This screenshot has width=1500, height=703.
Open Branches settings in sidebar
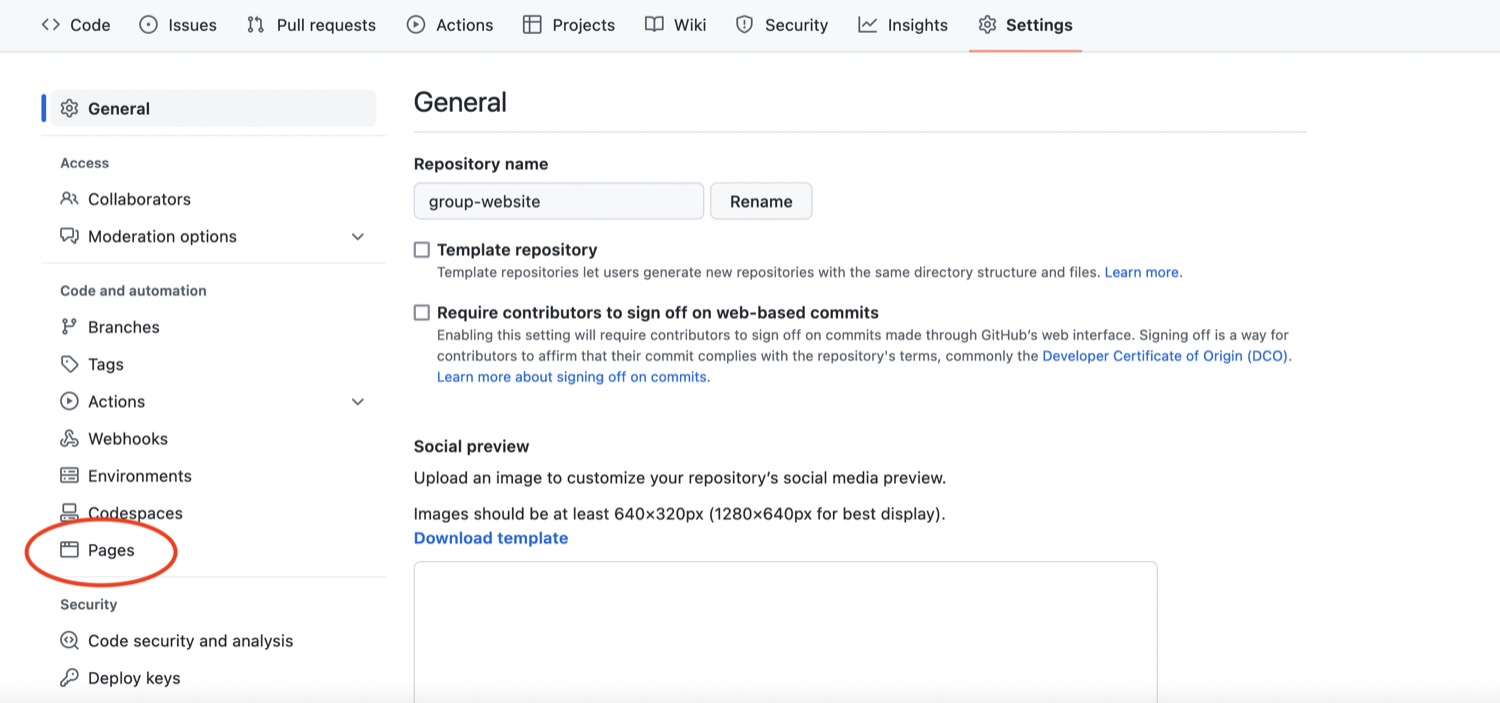point(123,327)
